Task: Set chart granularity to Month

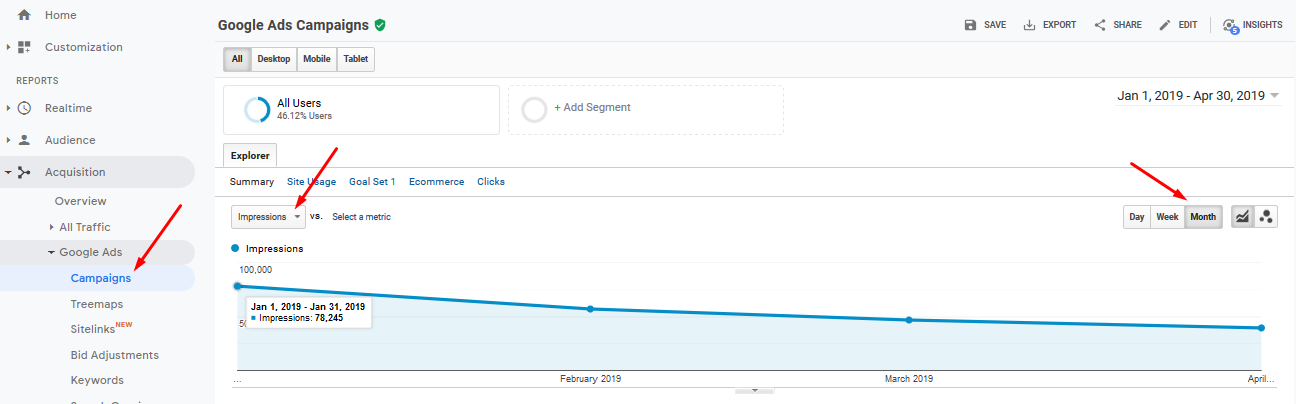Action: pos(1203,217)
